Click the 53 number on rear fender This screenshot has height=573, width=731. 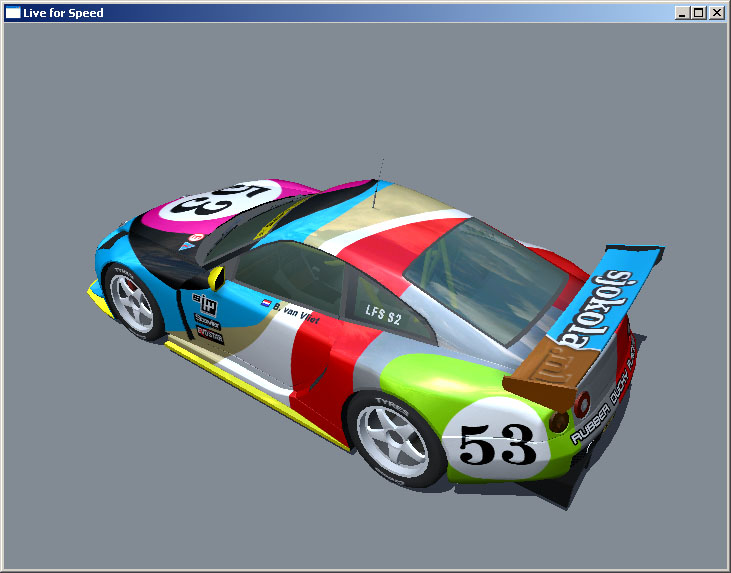point(497,444)
